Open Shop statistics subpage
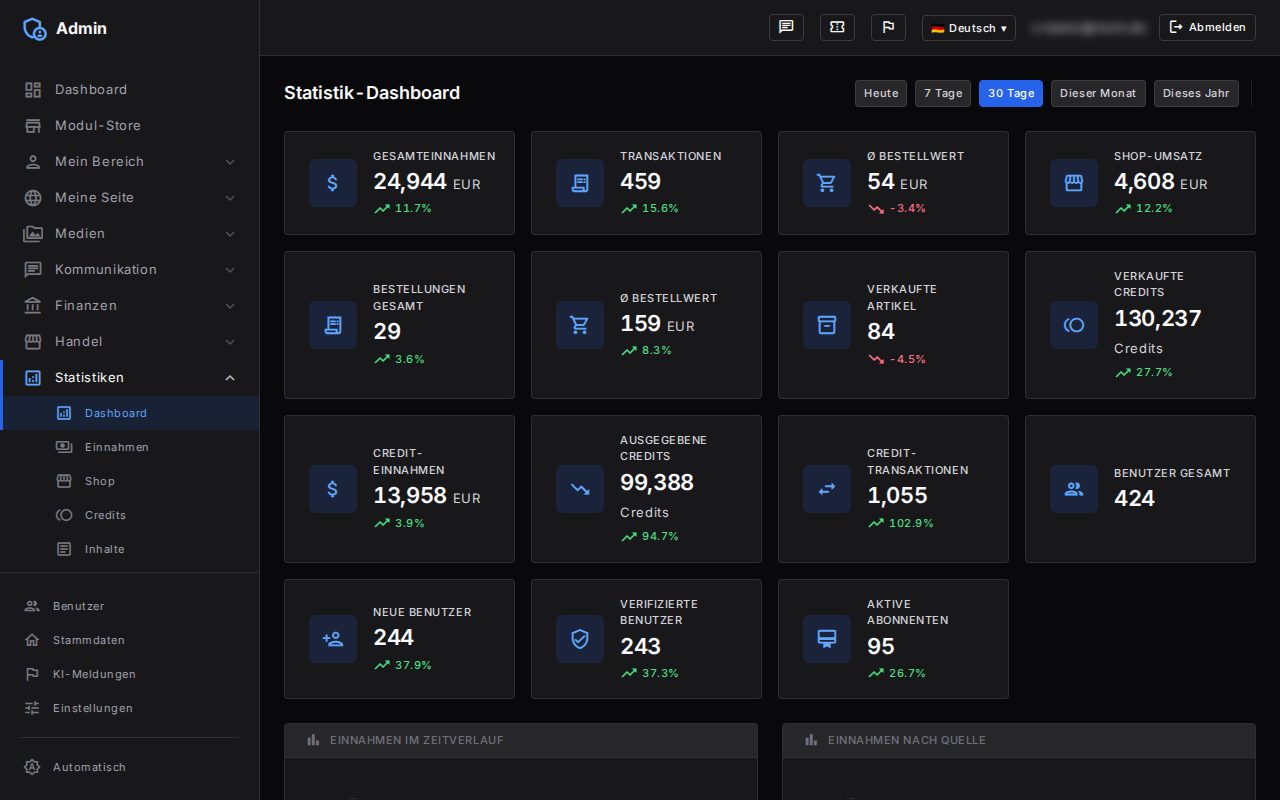 point(130,481)
